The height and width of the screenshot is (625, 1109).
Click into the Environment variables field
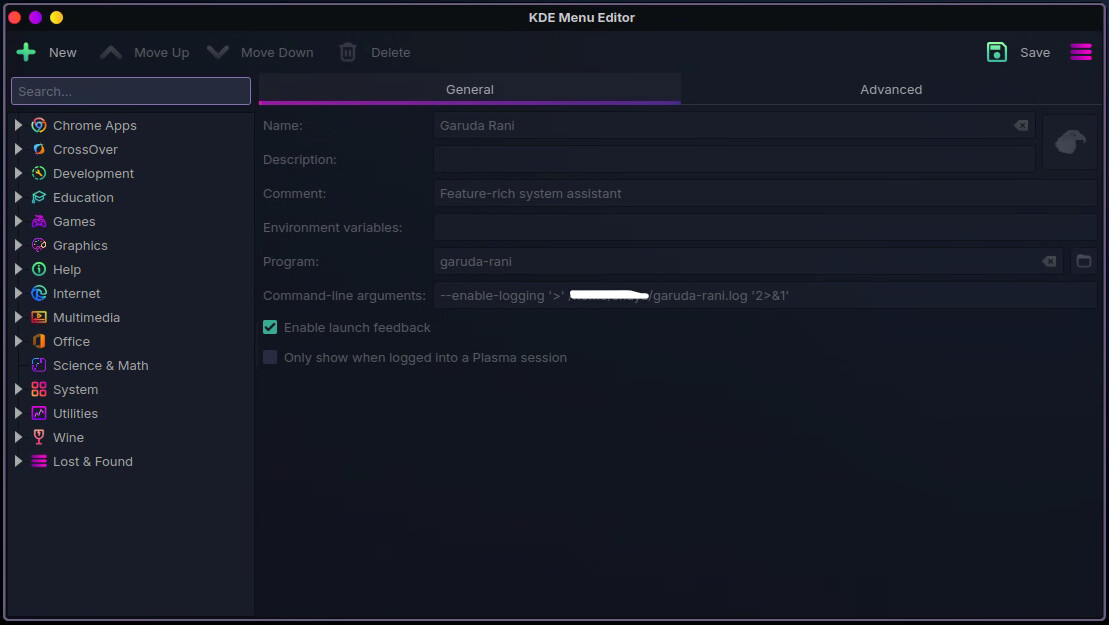pyautogui.click(x=765, y=228)
